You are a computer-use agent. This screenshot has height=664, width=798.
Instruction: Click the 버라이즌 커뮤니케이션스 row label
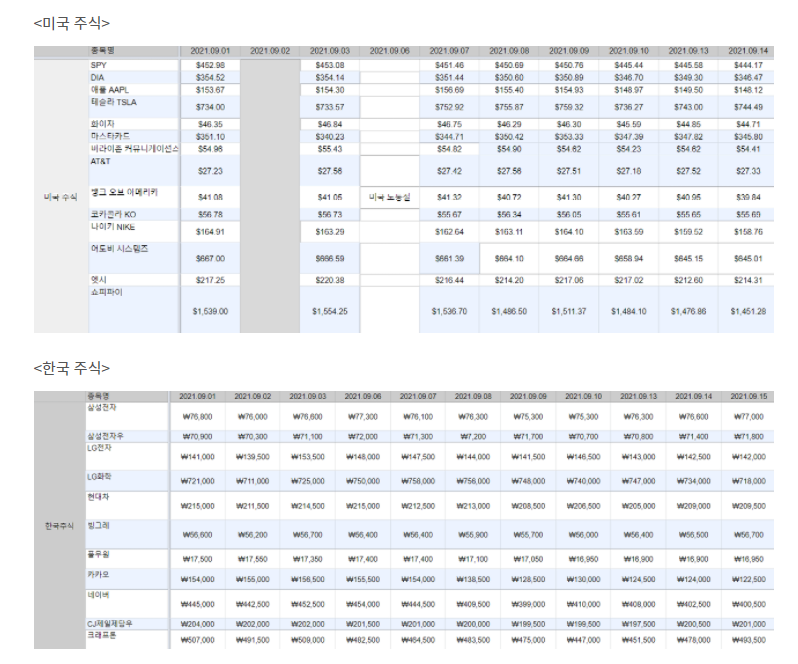coord(134,149)
